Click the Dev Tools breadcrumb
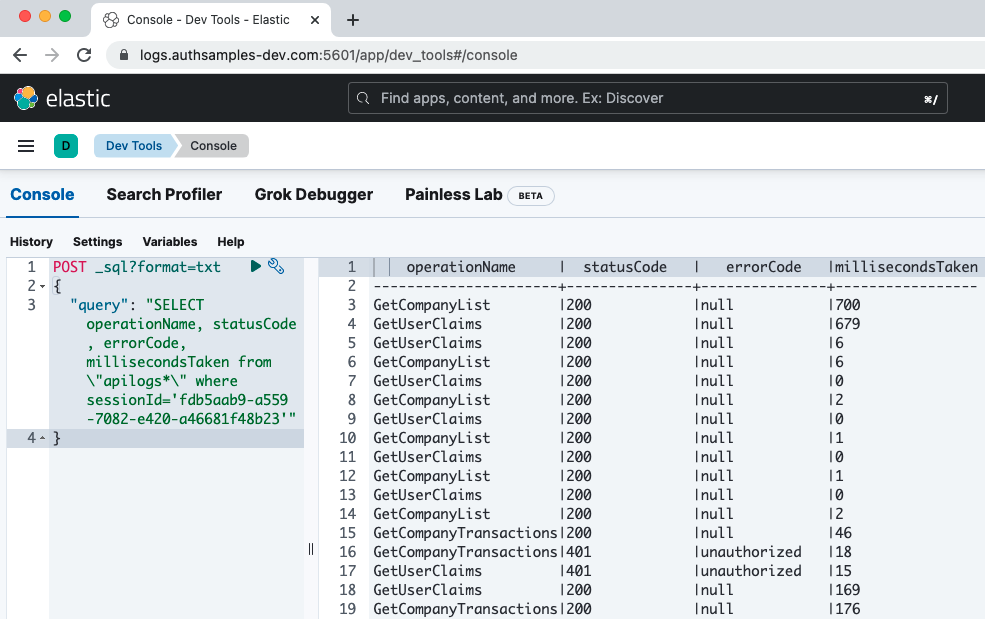 coord(134,146)
